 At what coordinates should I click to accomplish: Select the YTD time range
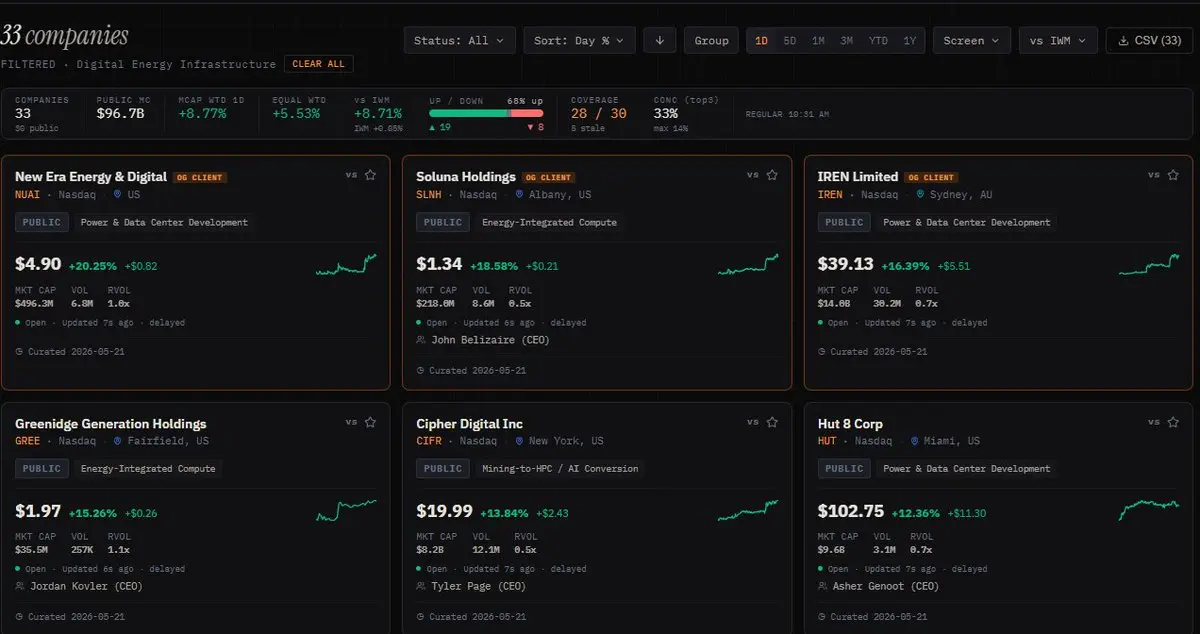coord(878,40)
